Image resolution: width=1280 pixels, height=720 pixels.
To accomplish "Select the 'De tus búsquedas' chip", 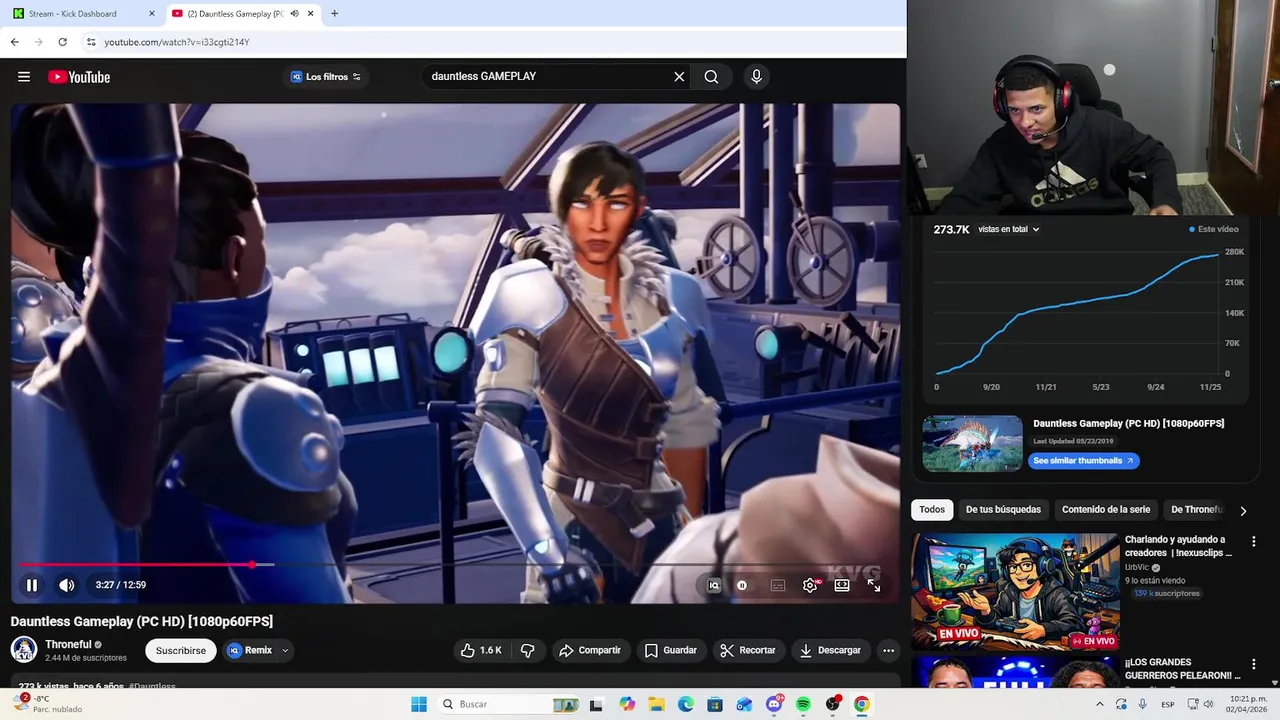I will 1003,510.
